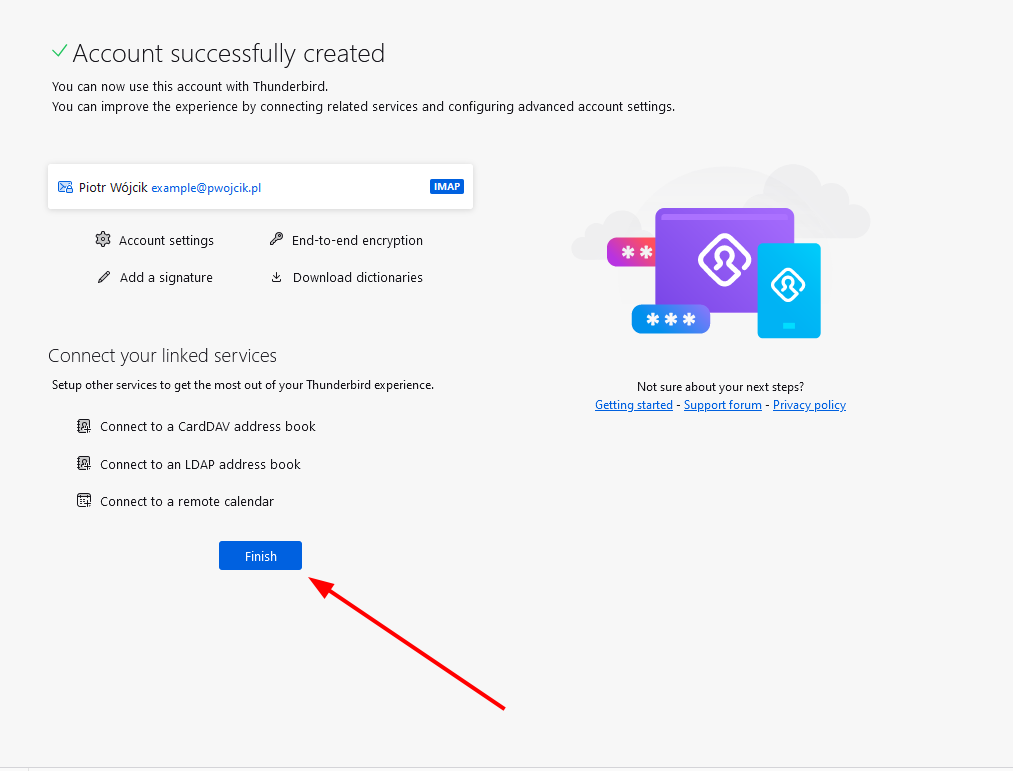Select Download dictionaries option
The height and width of the screenshot is (771, 1013).
point(357,277)
